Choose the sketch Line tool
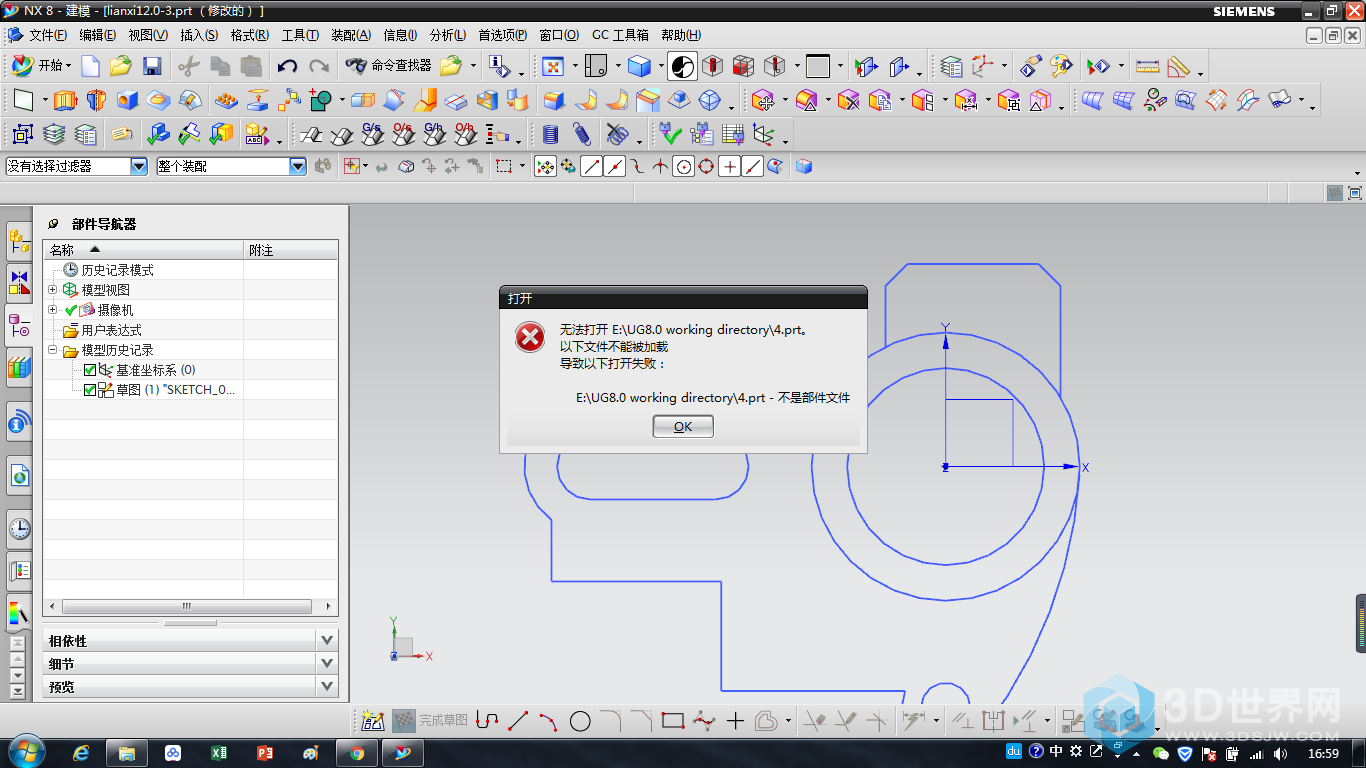The image size is (1366, 768). coord(518,720)
